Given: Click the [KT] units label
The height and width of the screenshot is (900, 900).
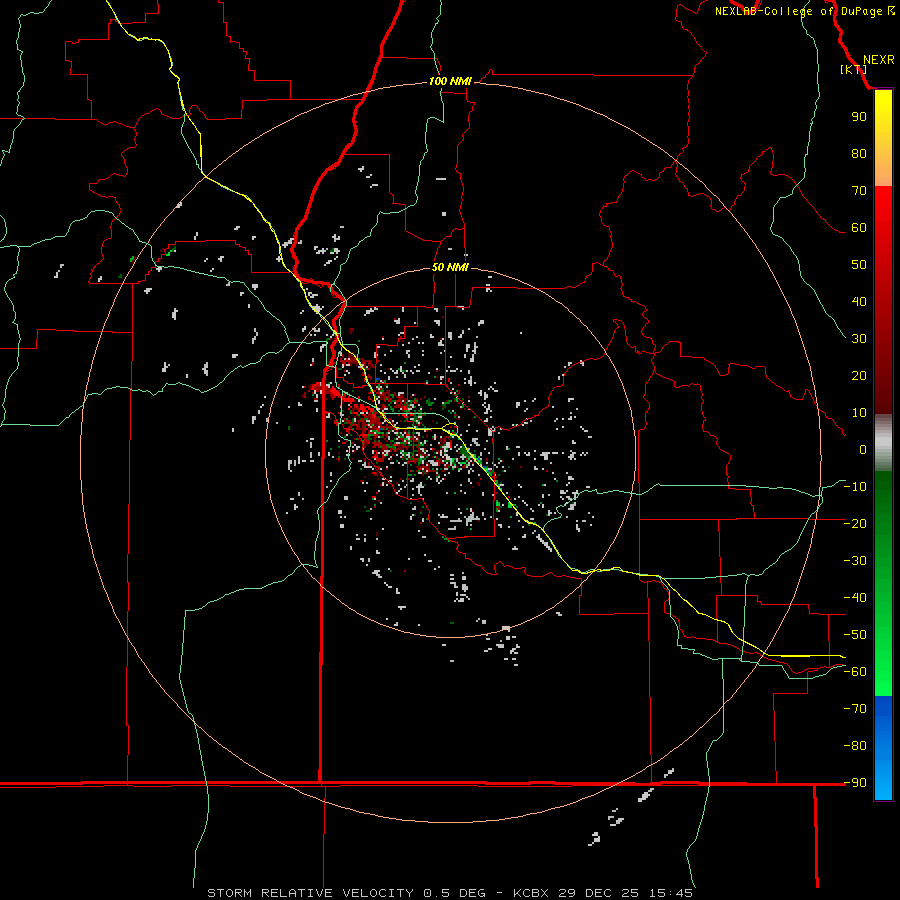Looking at the screenshot, I should 853,69.
